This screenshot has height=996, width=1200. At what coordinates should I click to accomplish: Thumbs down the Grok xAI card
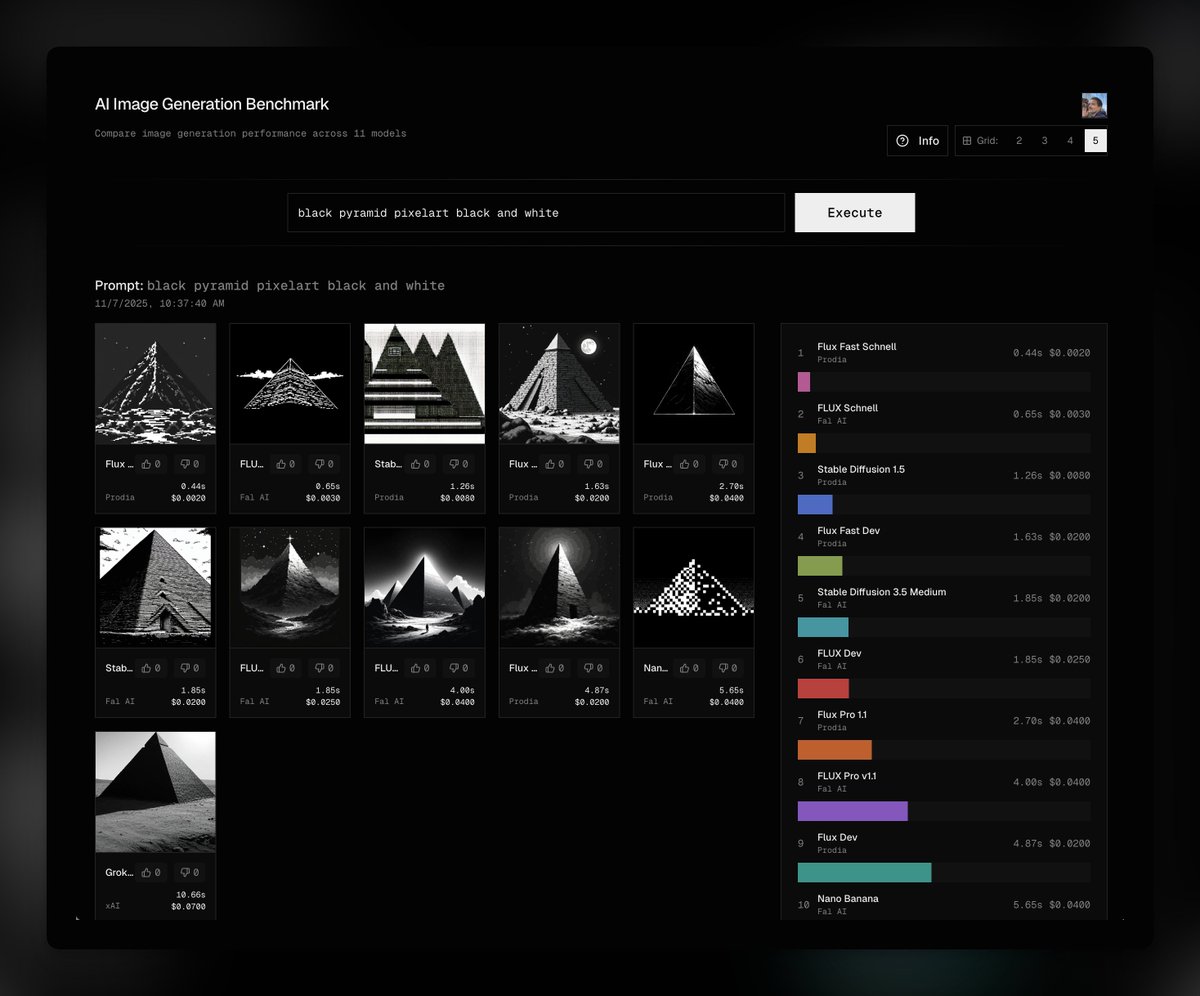tap(190, 872)
